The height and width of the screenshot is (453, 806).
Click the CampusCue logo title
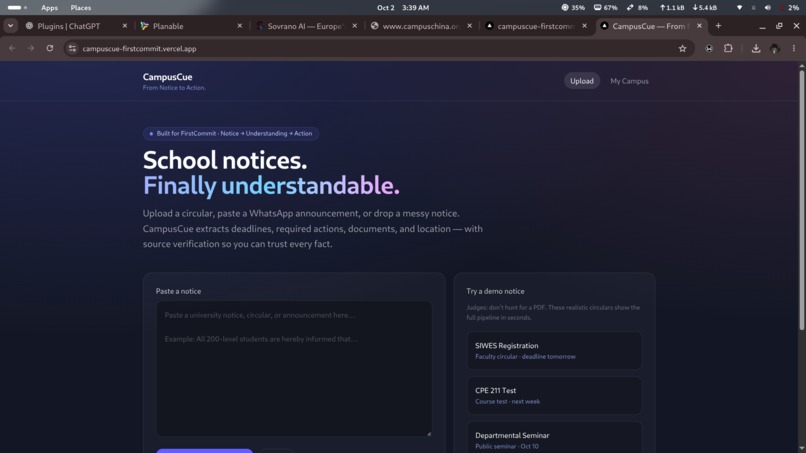168,77
